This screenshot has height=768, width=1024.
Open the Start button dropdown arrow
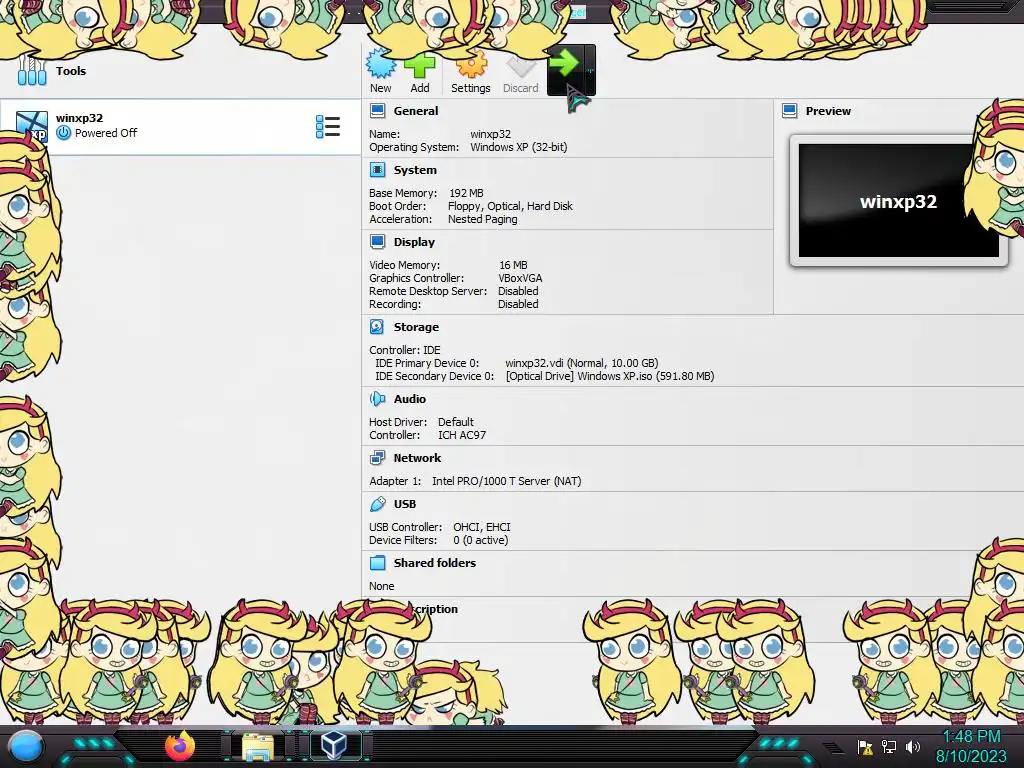tap(589, 70)
